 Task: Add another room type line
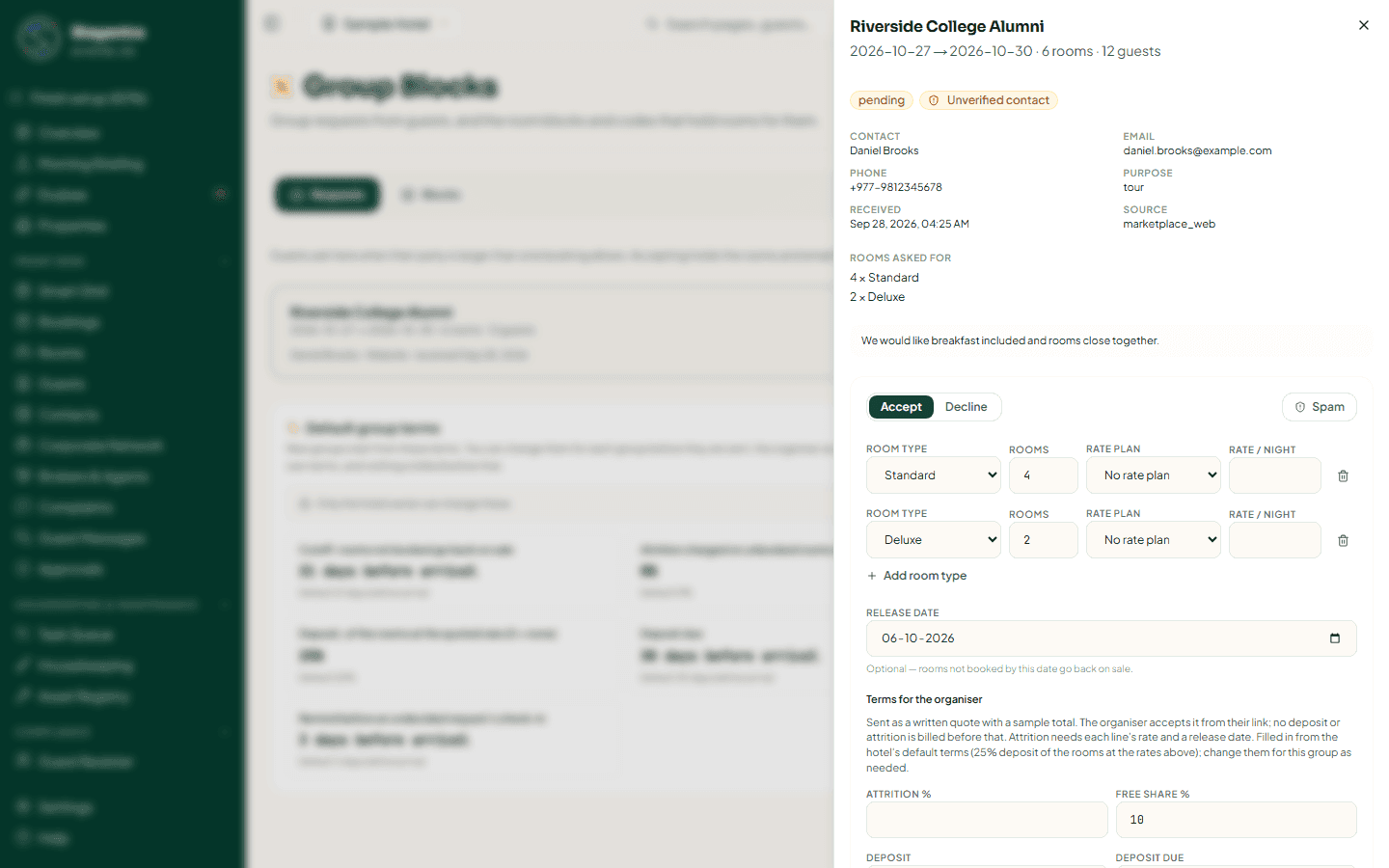pos(916,576)
